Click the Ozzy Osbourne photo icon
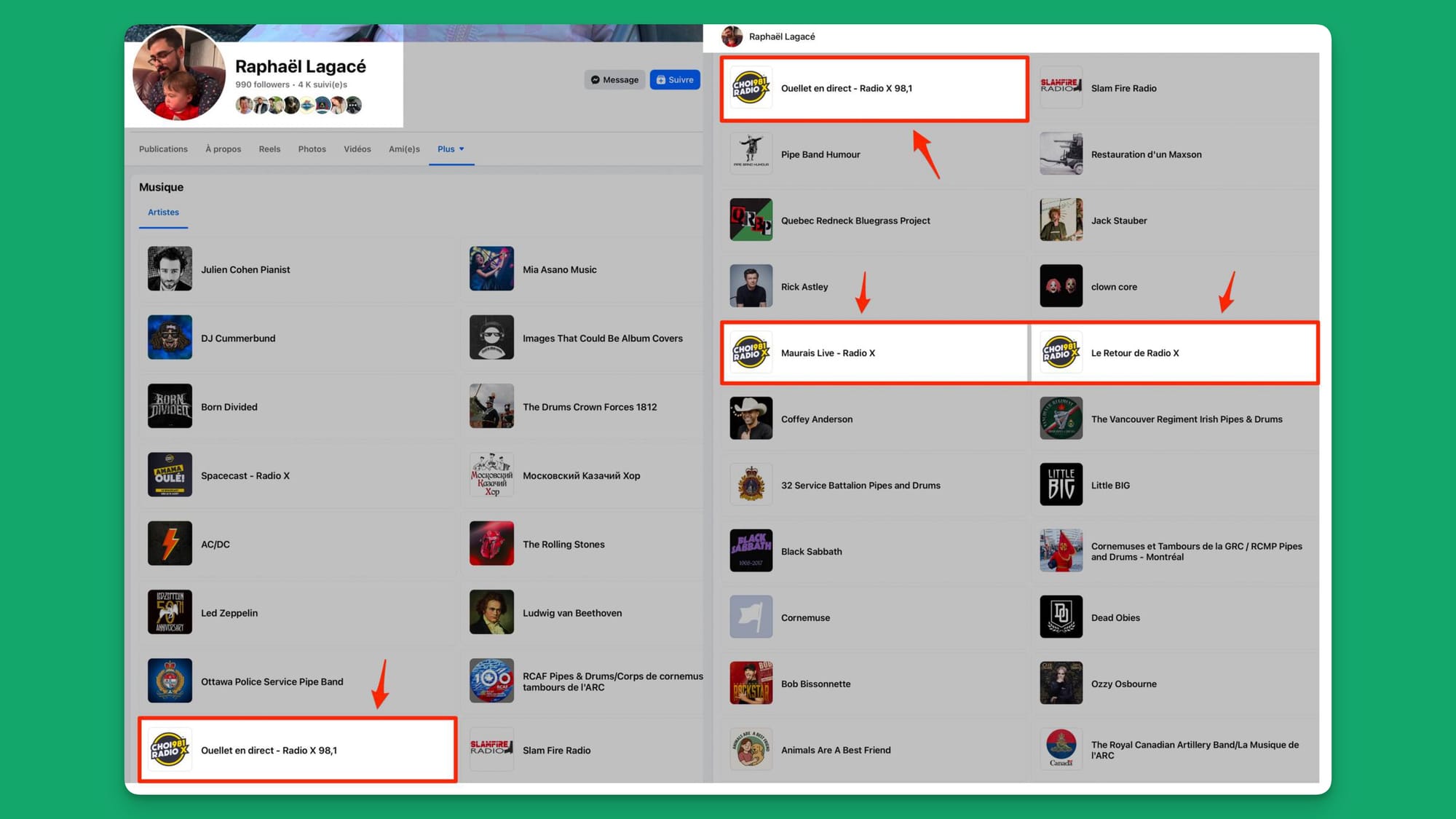Image resolution: width=1456 pixels, height=819 pixels. 1061,683
